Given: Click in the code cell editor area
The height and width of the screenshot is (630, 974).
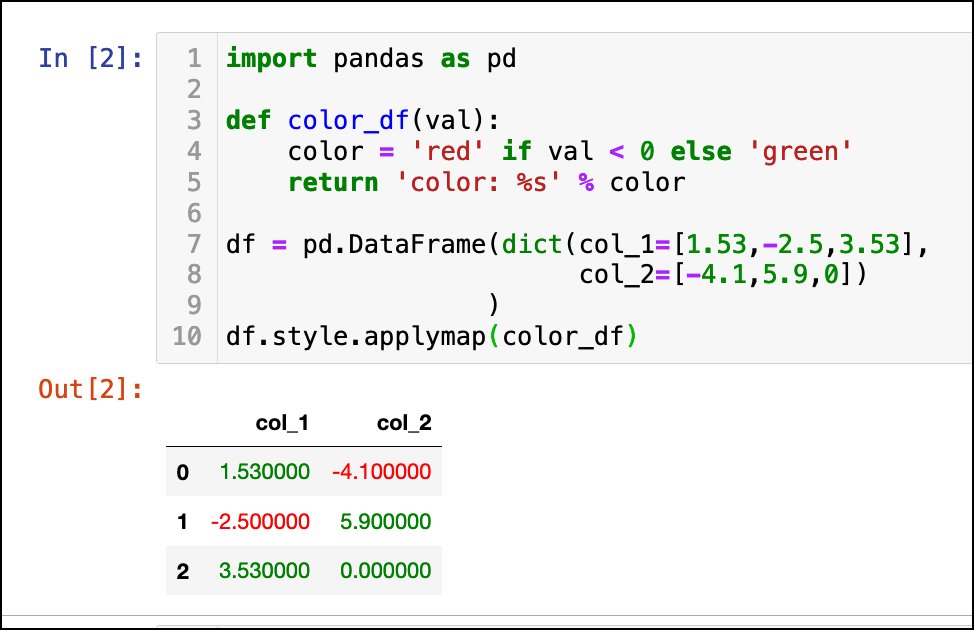Looking at the screenshot, I should pyautogui.click(x=564, y=198).
